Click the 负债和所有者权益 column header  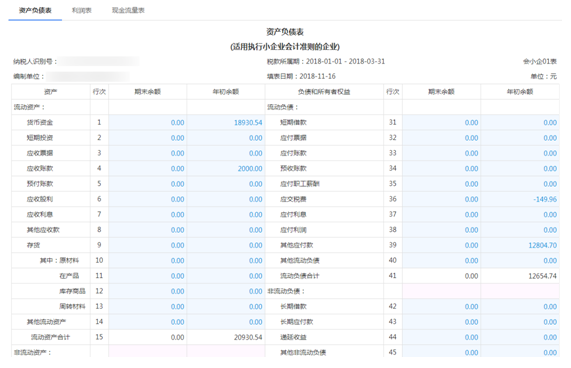[x=324, y=92]
